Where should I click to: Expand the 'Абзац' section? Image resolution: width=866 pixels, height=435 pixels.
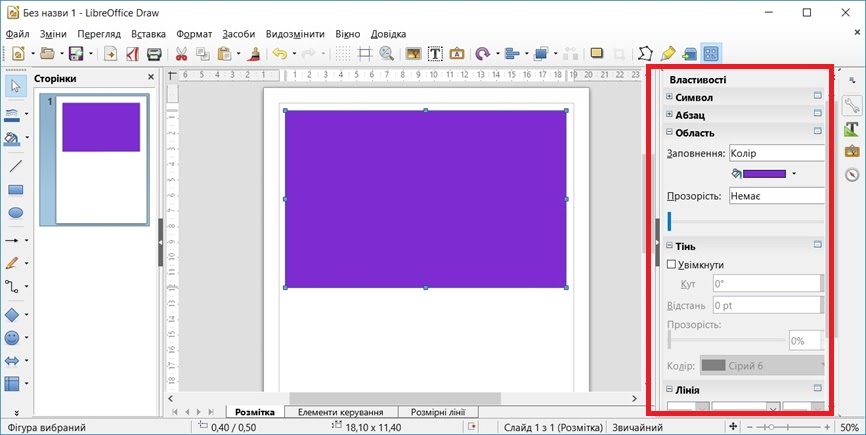click(670, 115)
